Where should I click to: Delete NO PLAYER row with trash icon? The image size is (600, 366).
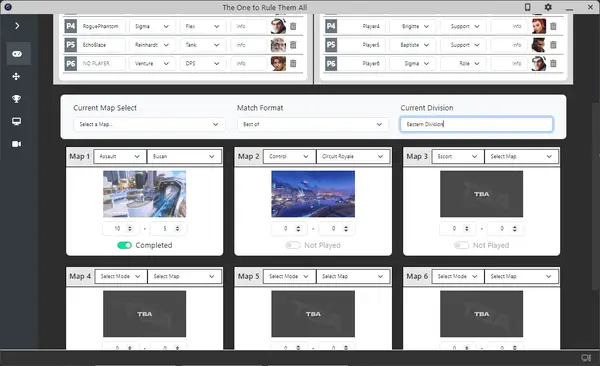pos(293,64)
